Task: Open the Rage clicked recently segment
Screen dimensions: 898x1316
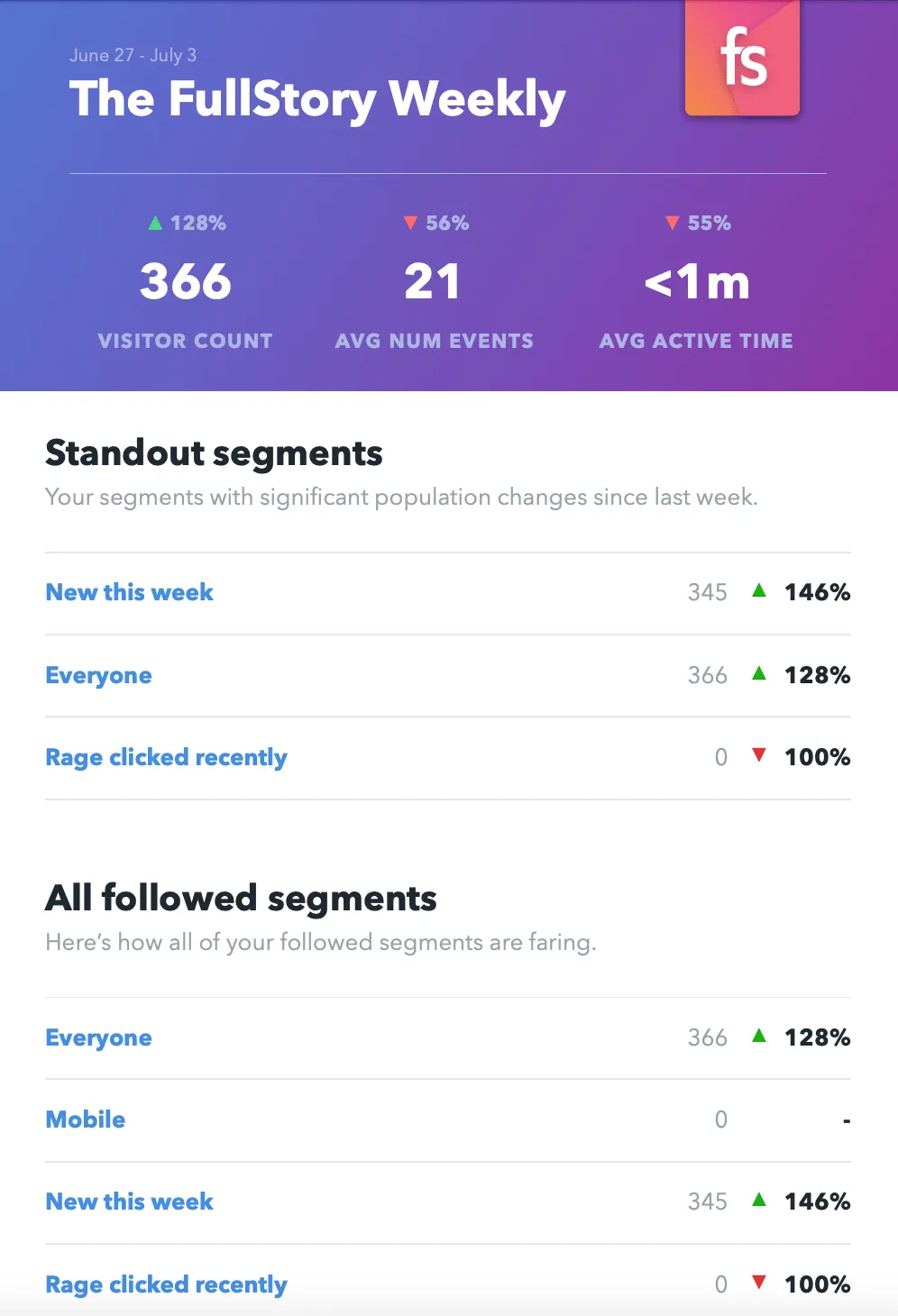Action: [166, 756]
